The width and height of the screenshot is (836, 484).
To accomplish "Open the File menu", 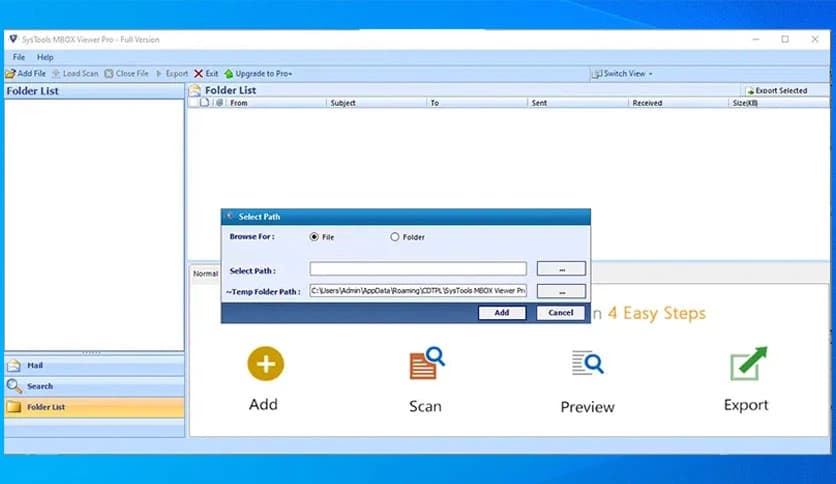I will click(x=19, y=57).
